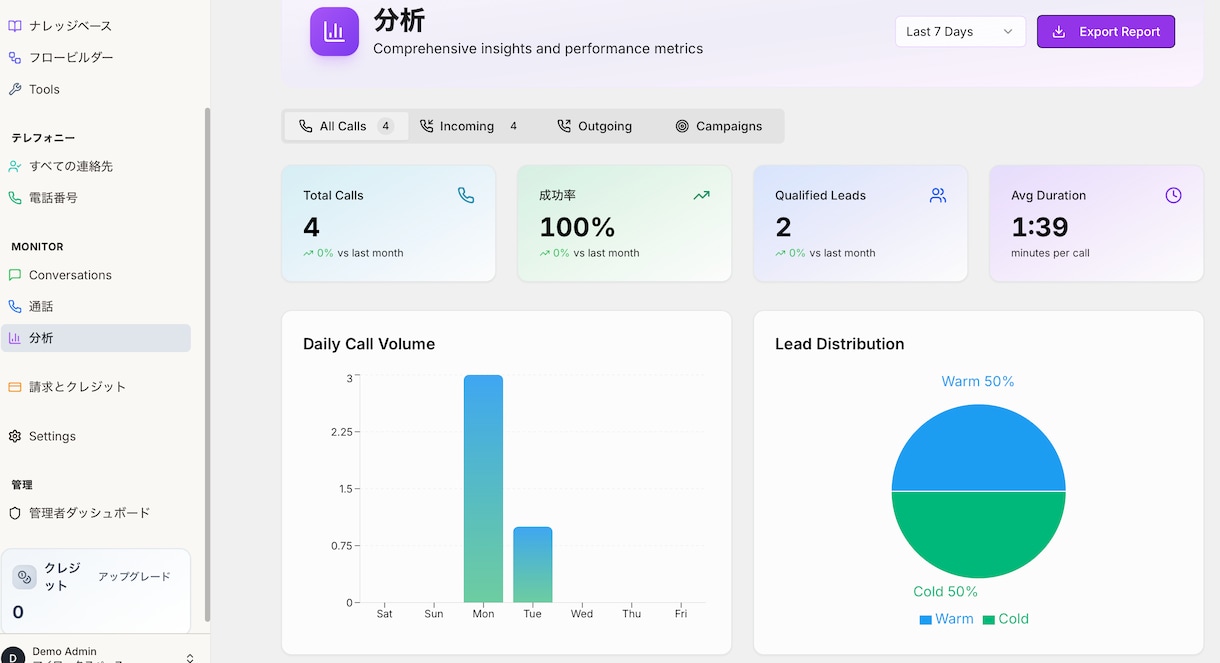Open the Tools page
1220x663 pixels.
tap(96, 89)
